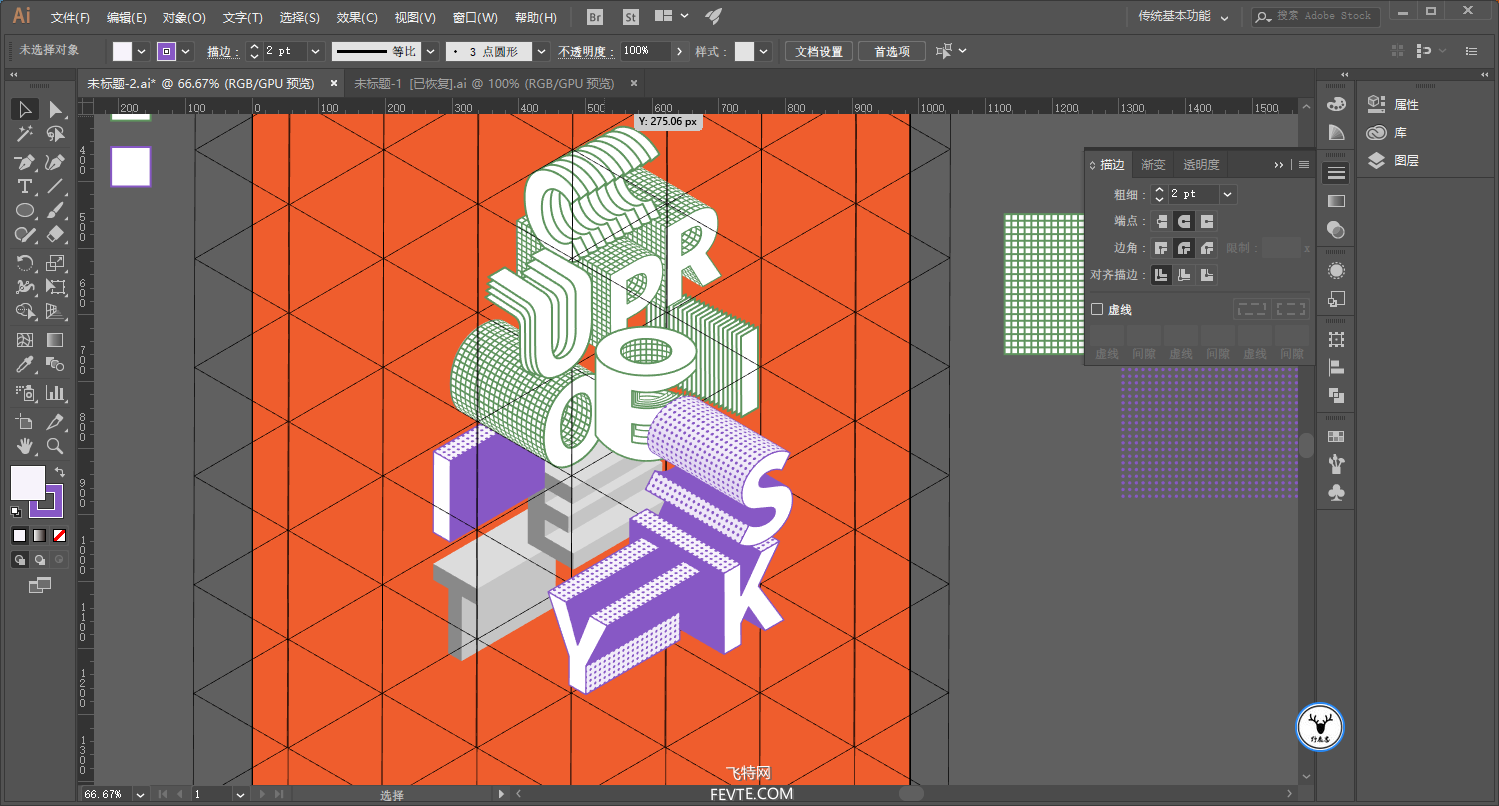This screenshot has width=1499, height=806.
Task: Open fill color dropdown in control bar
Action: tap(142, 51)
